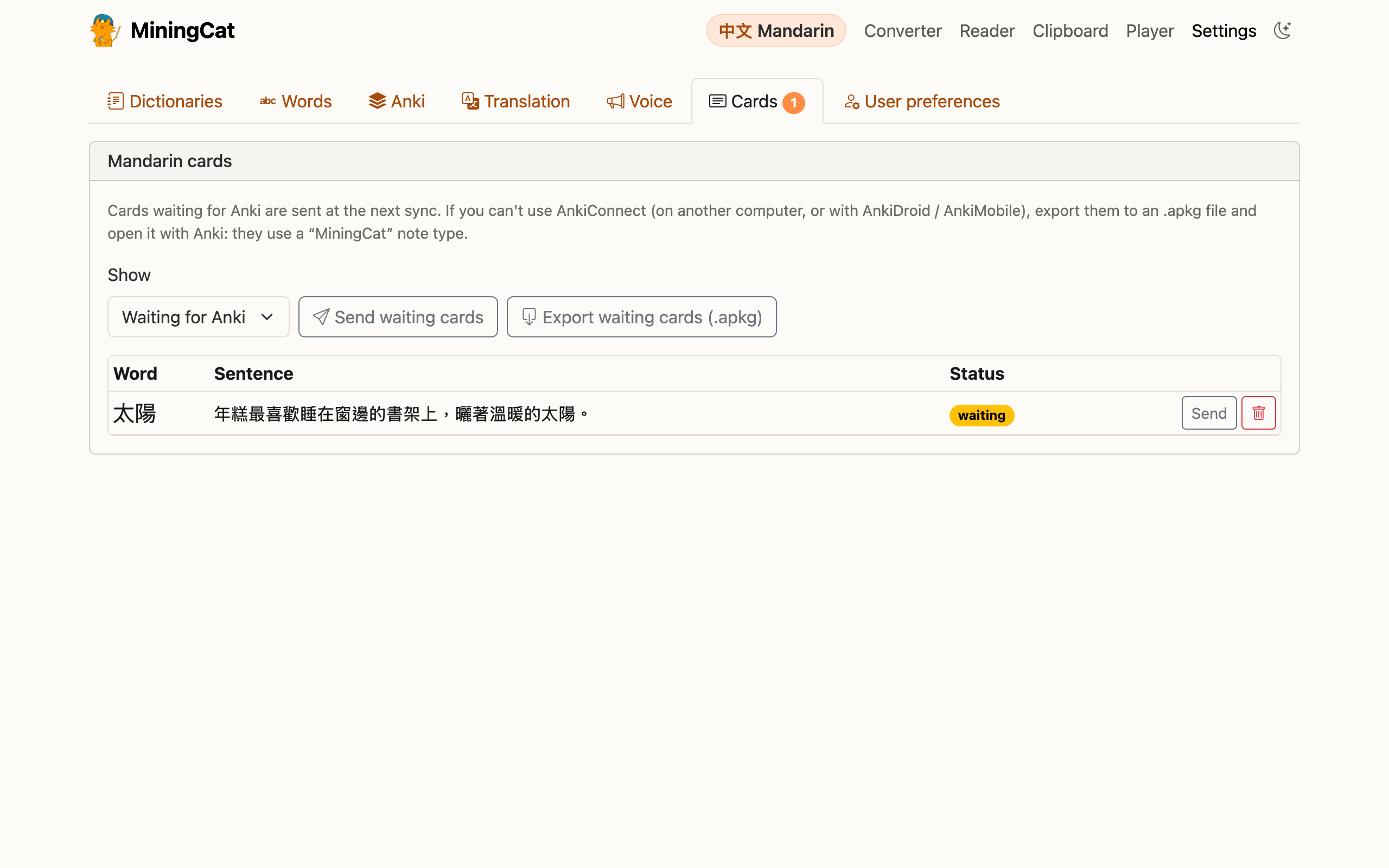Click the MiningCat cat logo icon
This screenshot has height=868, width=1389.
click(x=105, y=30)
